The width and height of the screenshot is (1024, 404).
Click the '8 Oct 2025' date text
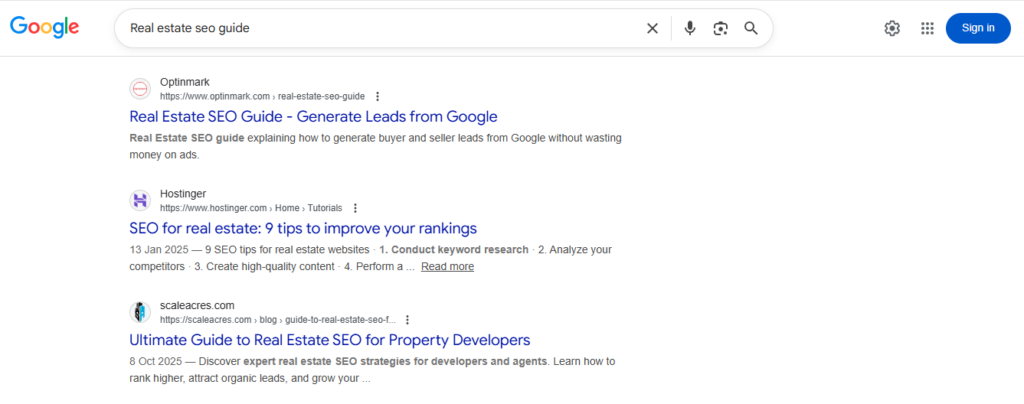(155, 361)
